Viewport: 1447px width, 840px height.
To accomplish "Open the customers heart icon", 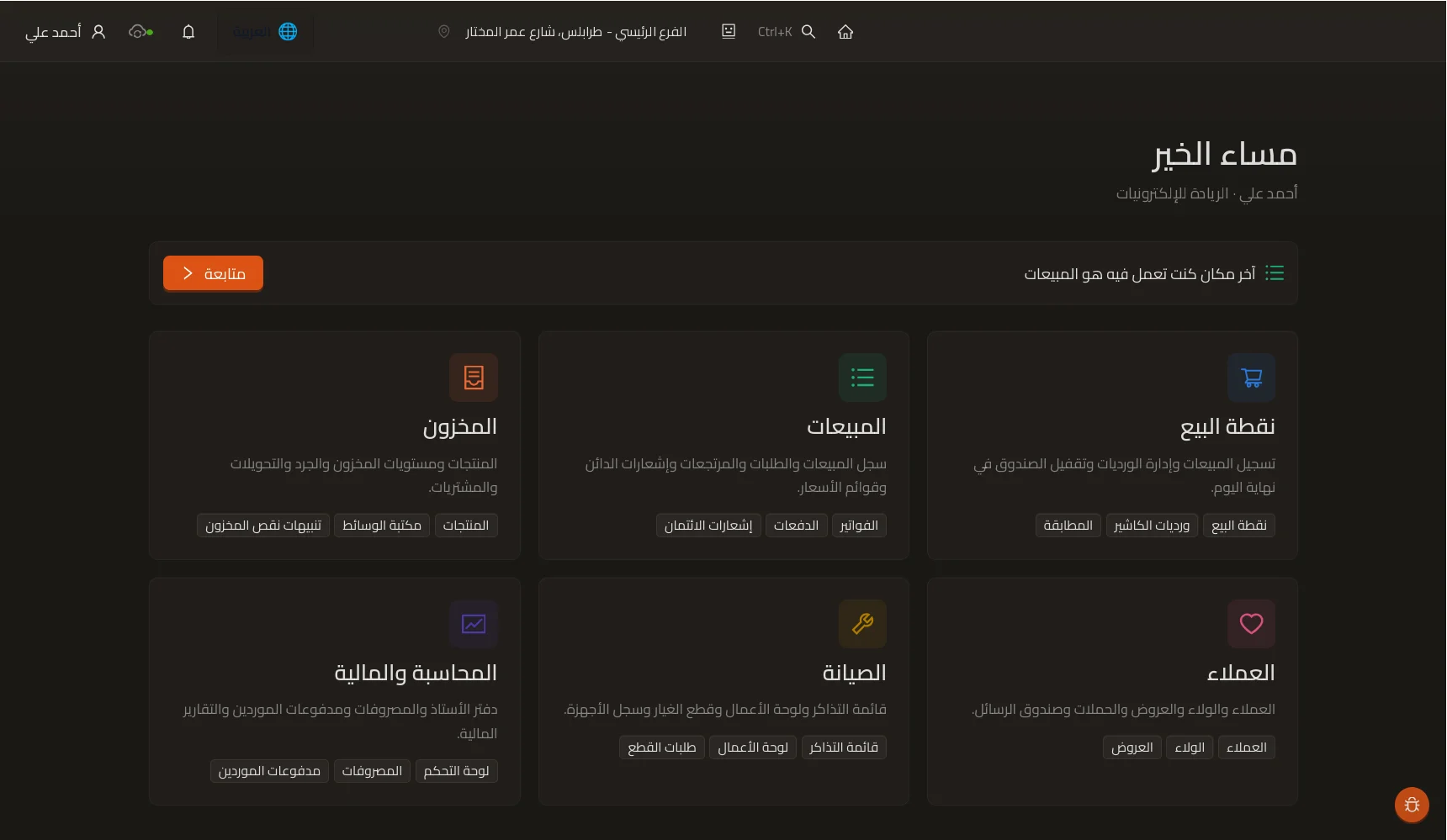I will point(1252,624).
